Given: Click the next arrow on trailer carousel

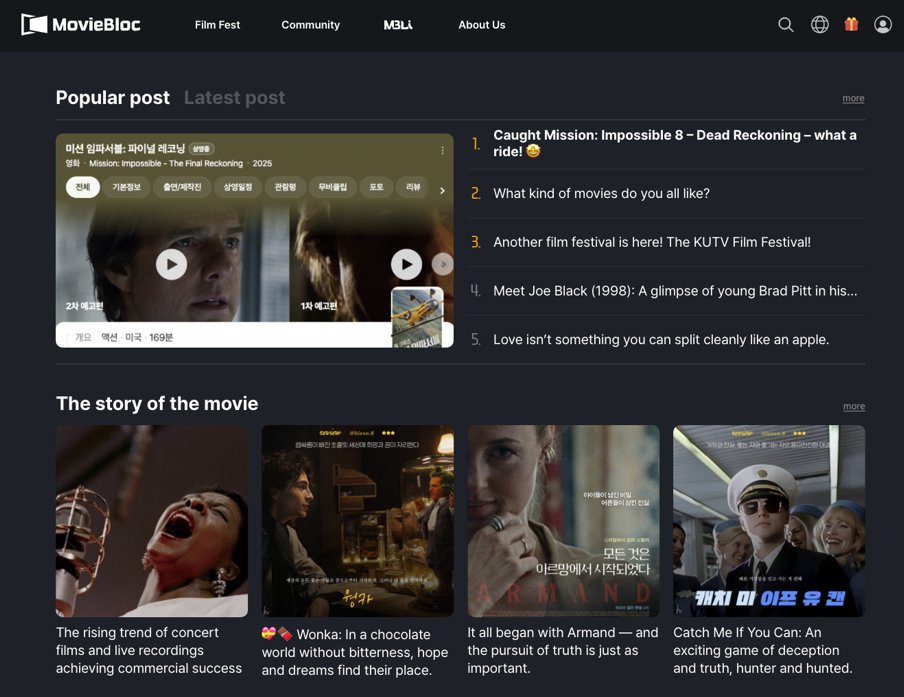Looking at the screenshot, I should click(x=443, y=264).
